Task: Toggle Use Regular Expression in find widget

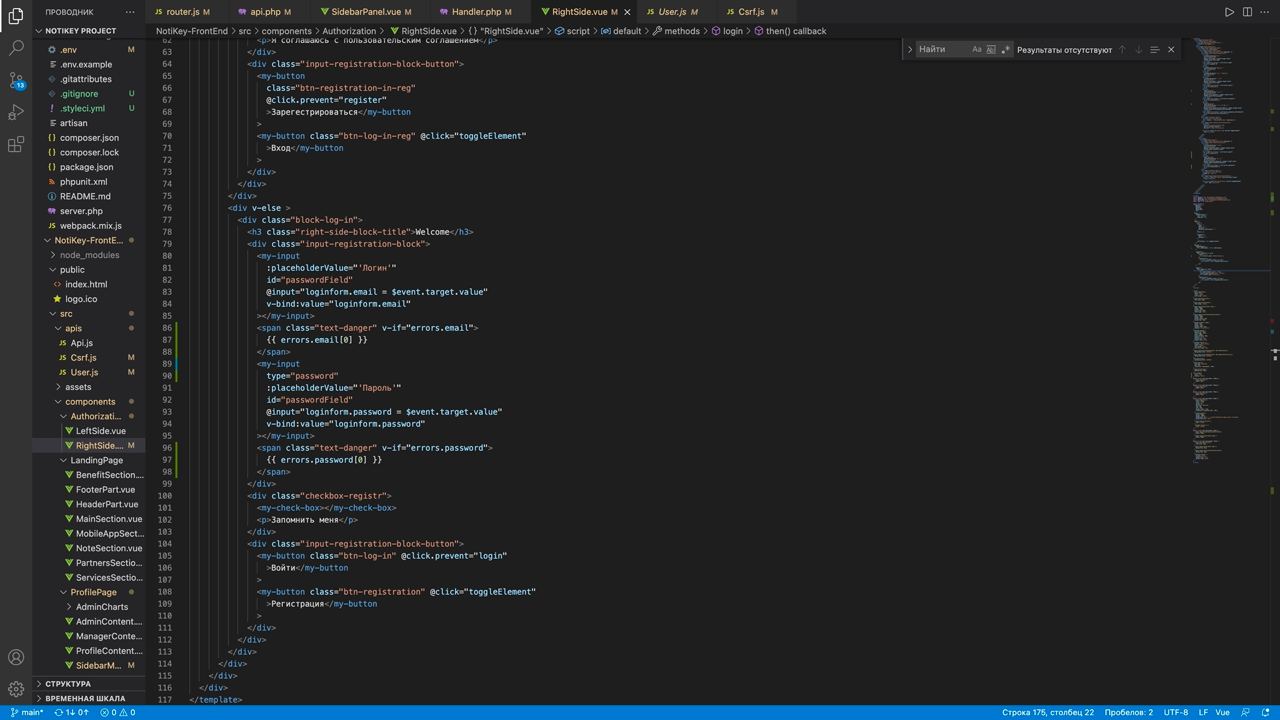Action: 1005,49
